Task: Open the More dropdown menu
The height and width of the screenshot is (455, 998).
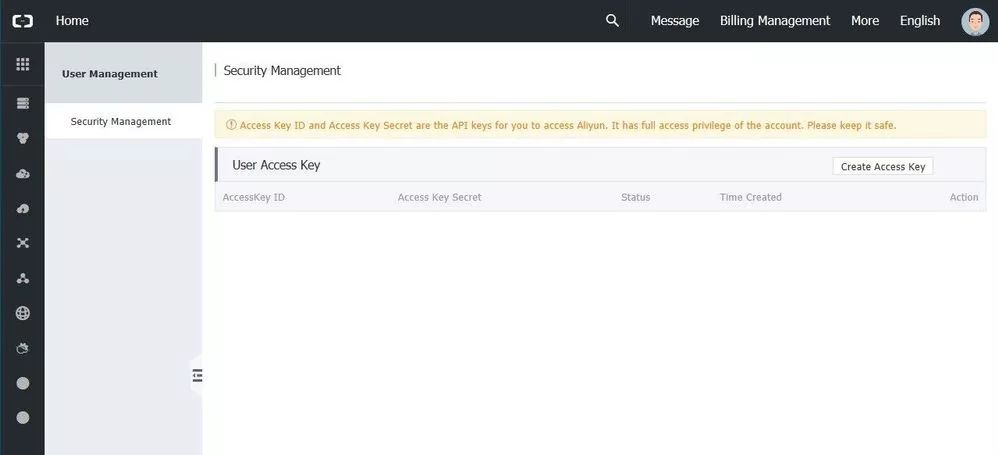Action: 865,21
